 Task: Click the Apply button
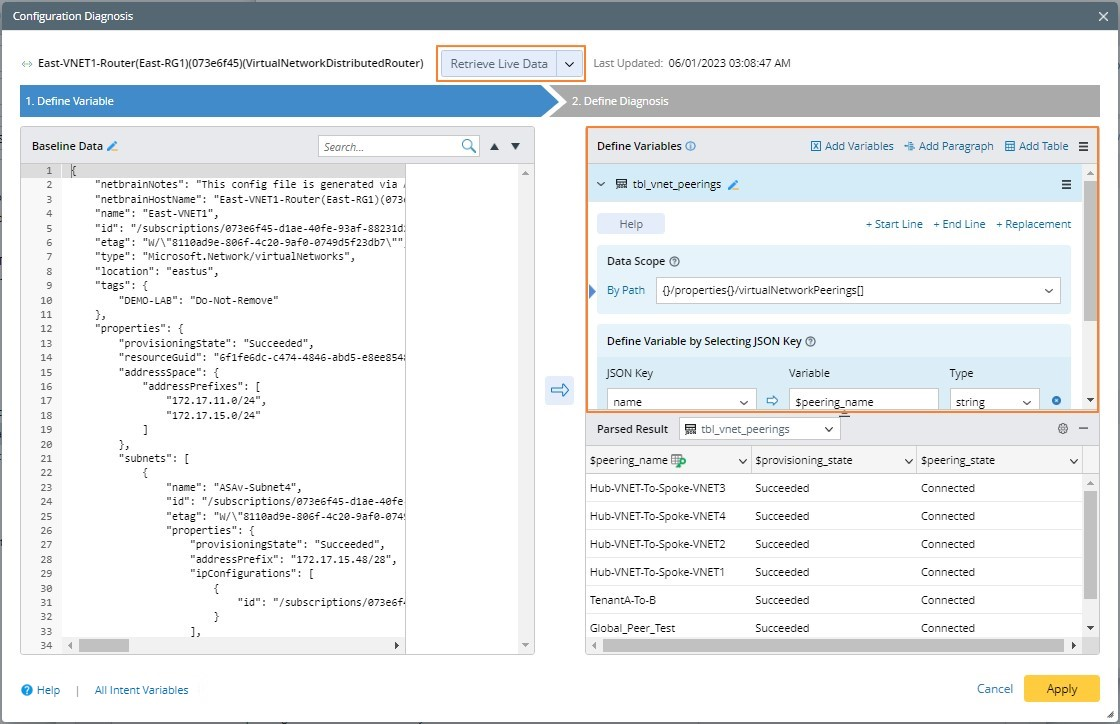1061,688
